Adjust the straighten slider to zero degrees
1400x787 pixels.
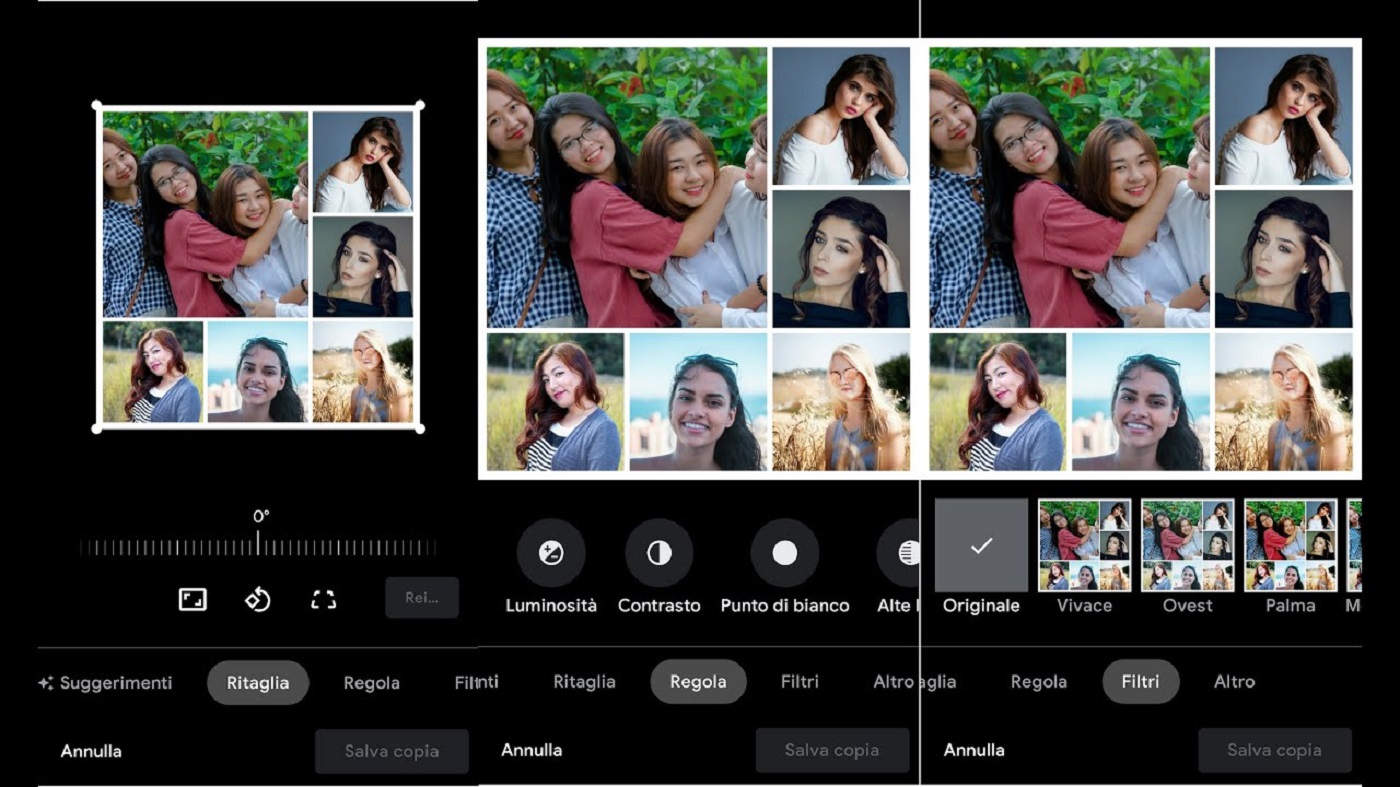click(258, 545)
